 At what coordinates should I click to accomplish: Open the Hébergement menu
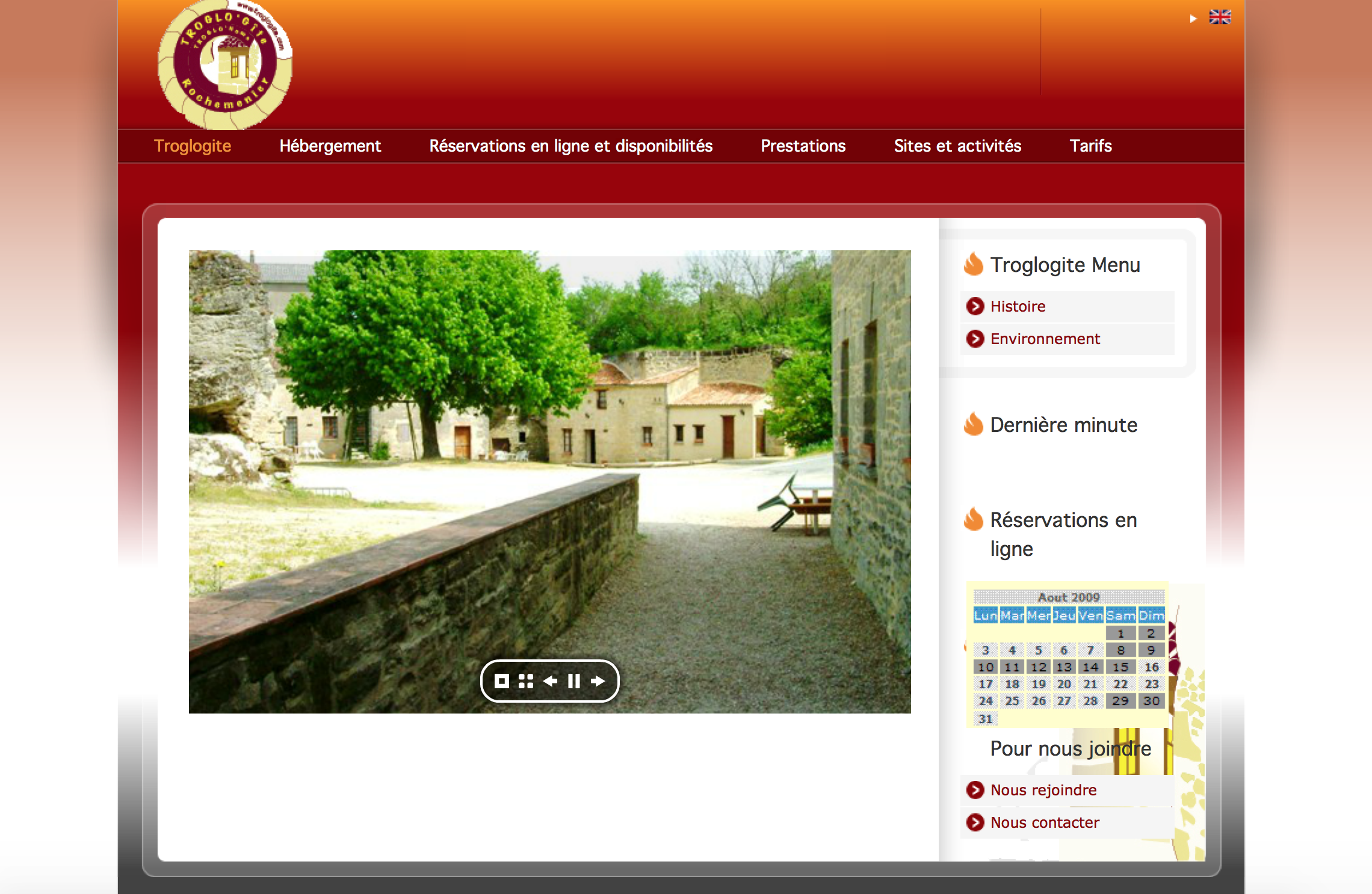pos(330,146)
